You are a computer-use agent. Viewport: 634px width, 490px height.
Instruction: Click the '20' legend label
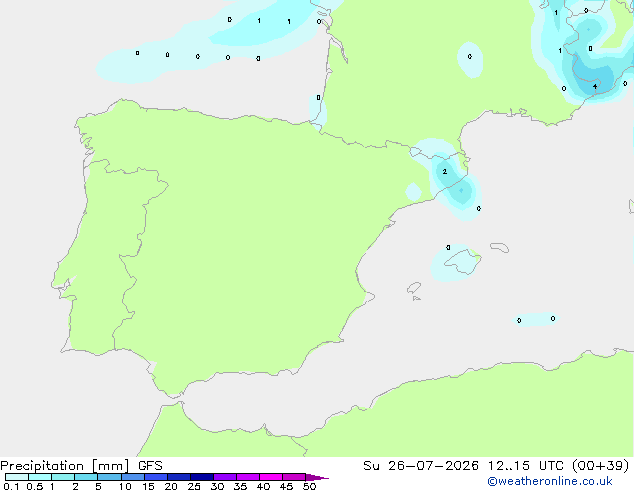[171, 486]
